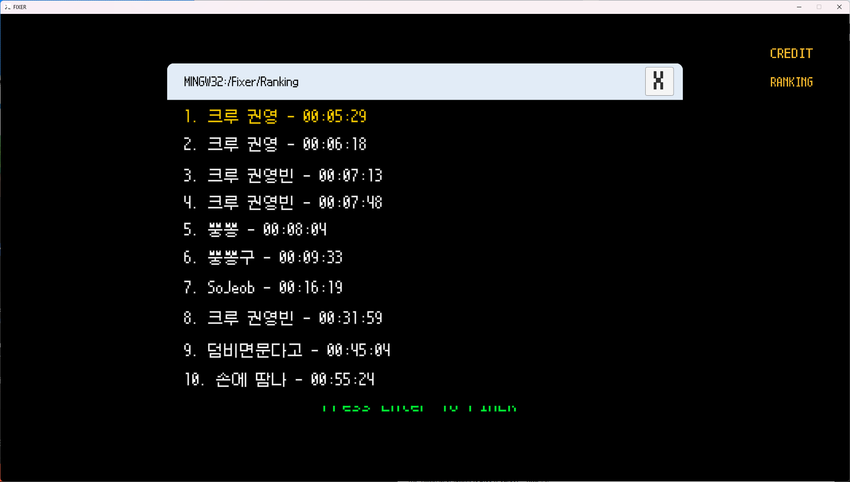Select rank 4 entry with time 00:07:48
Image resolution: width=850 pixels, height=482 pixels.
283,202
